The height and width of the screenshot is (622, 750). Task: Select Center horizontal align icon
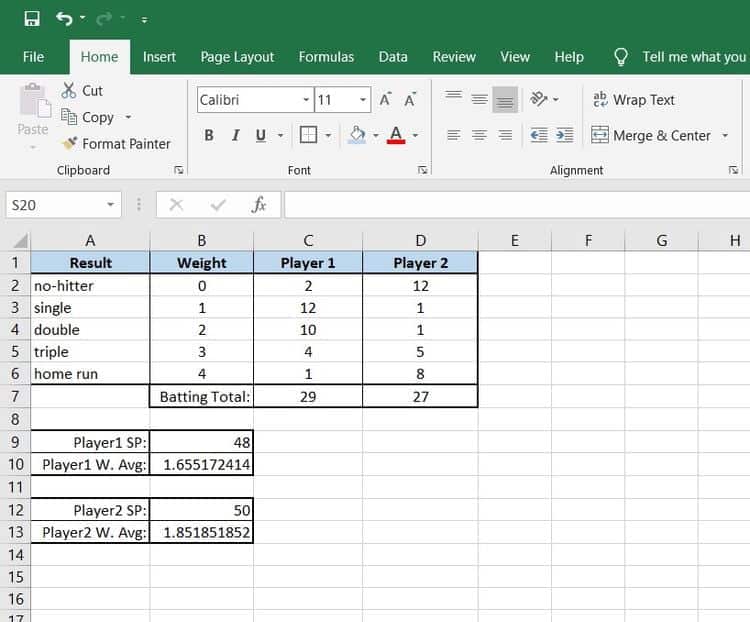(x=479, y=135)
